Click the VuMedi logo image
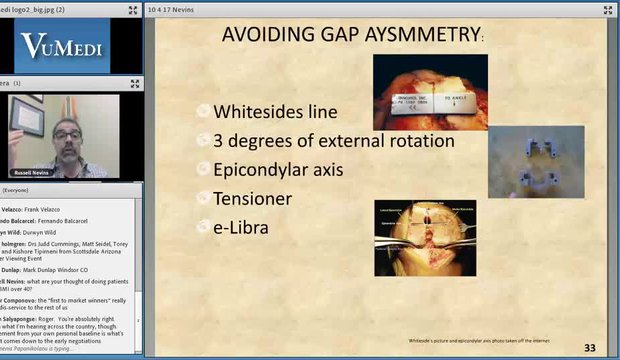 (62, 45)
